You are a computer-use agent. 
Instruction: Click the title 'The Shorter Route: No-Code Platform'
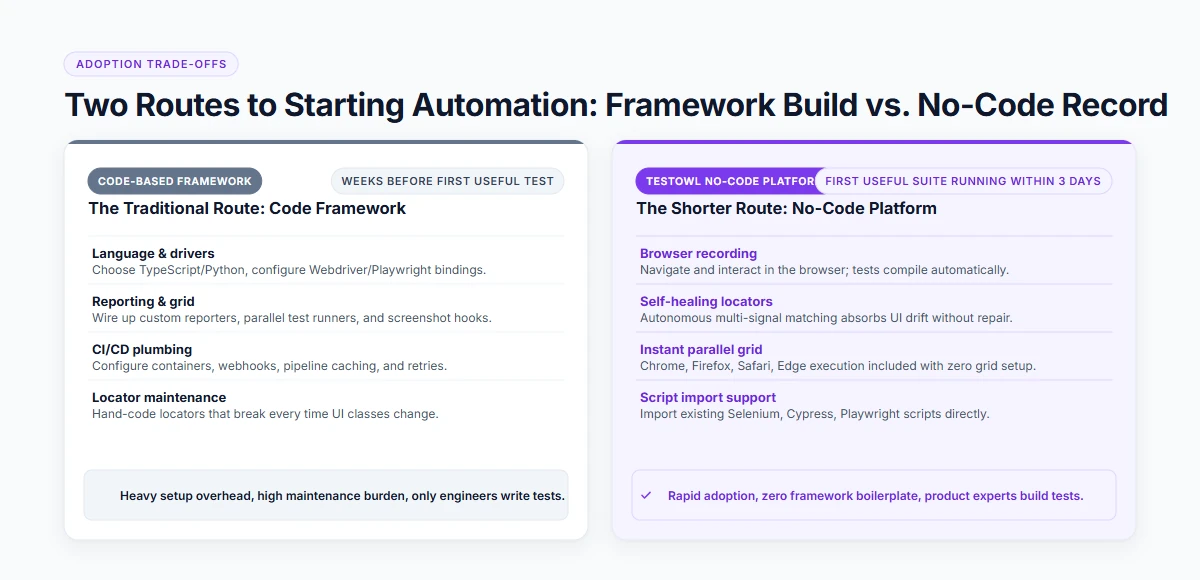[787, 208]
